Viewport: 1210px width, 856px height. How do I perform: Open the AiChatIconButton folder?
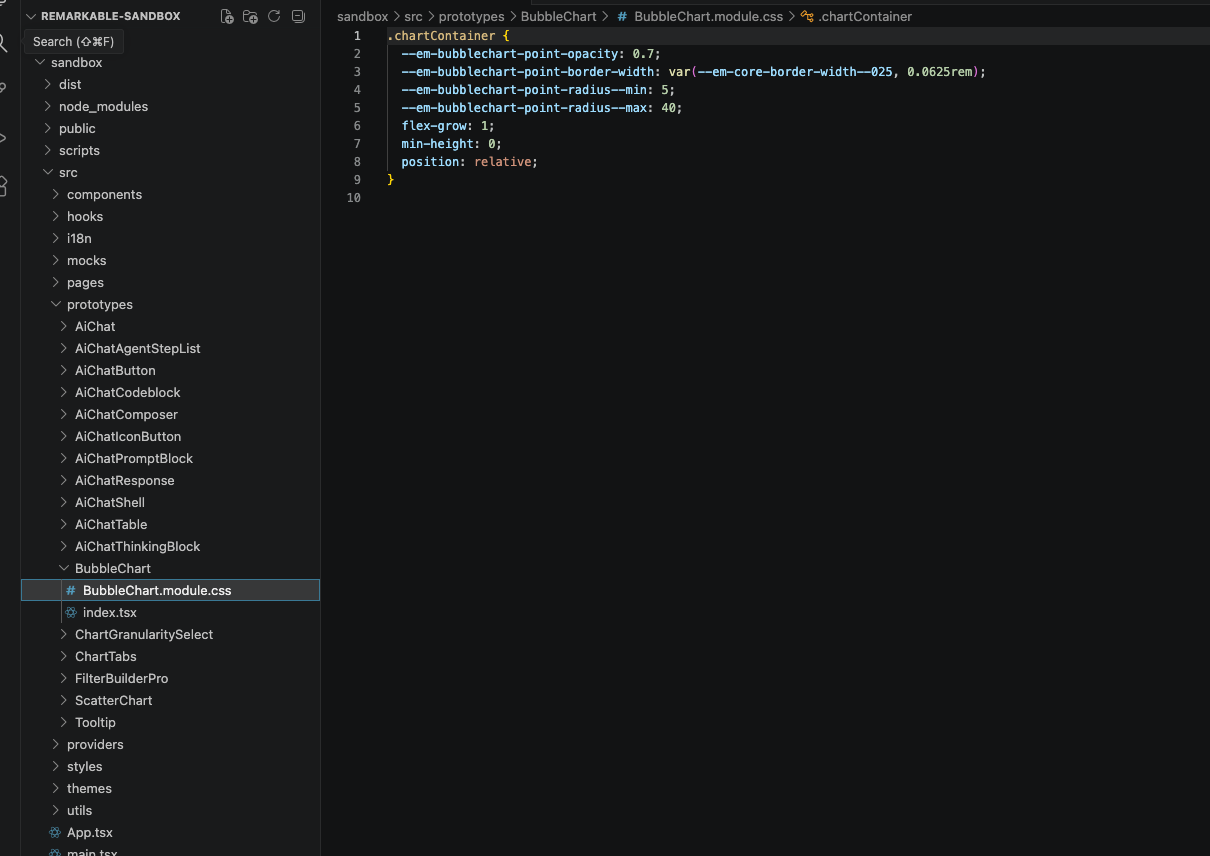128,436
